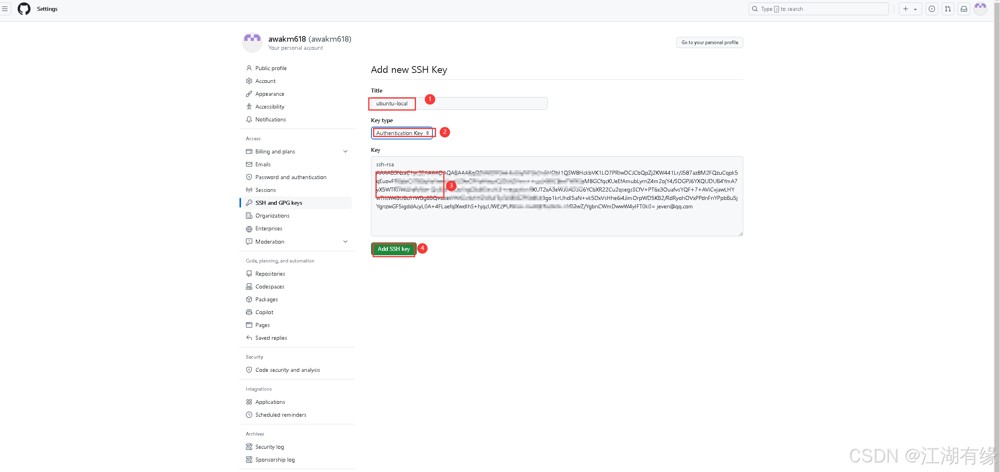Open Saved replies settings

click(x=271, y=338)
